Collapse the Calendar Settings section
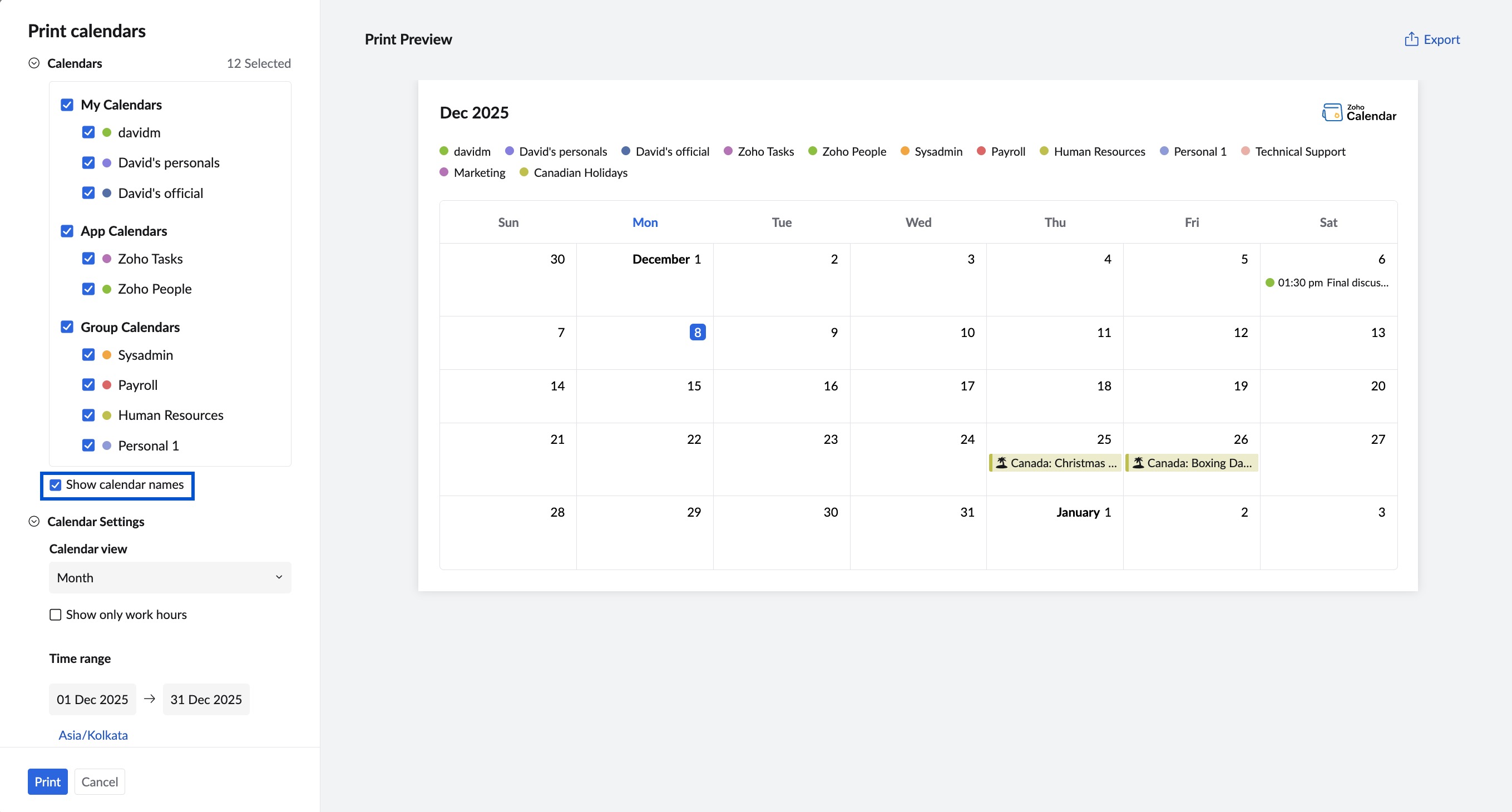Image resolution: width=1512 pixels, height=812 pixels. pos(34,521)
